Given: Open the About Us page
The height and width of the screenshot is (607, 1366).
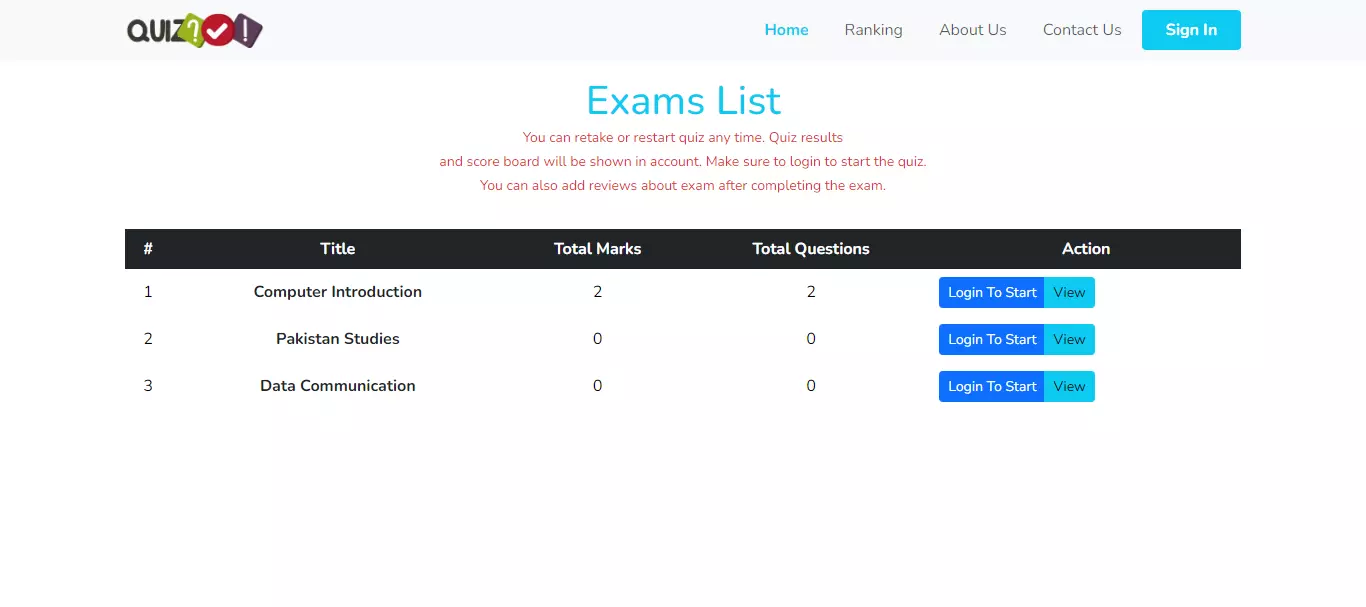Looking at the screenshot, I should (972, 30).
